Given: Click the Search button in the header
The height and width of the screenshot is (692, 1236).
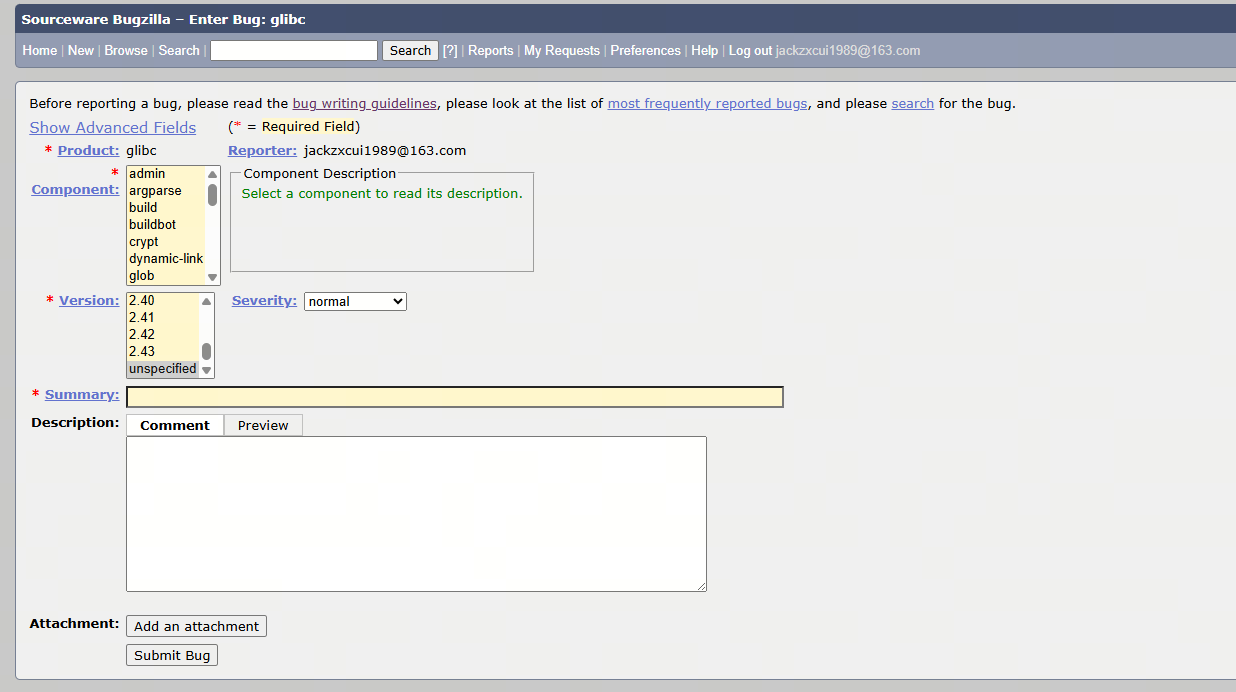Looking at the screenshot, I should pos(410,50).
